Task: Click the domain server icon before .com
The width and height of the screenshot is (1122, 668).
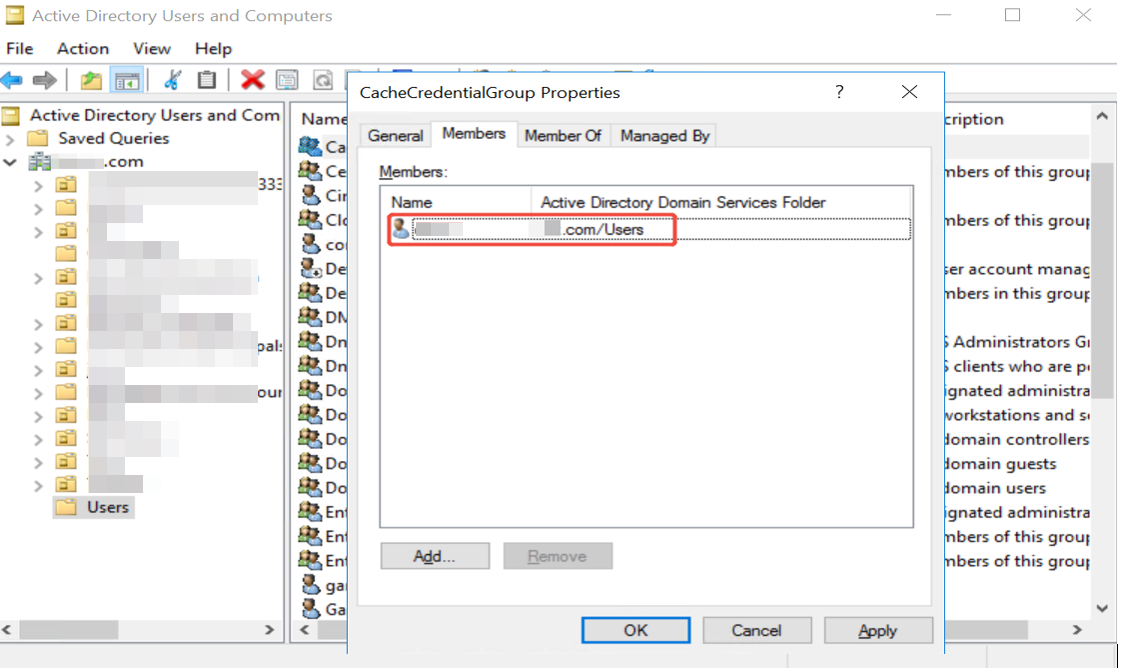Action: pyautogui.click(x=40, y=162)
